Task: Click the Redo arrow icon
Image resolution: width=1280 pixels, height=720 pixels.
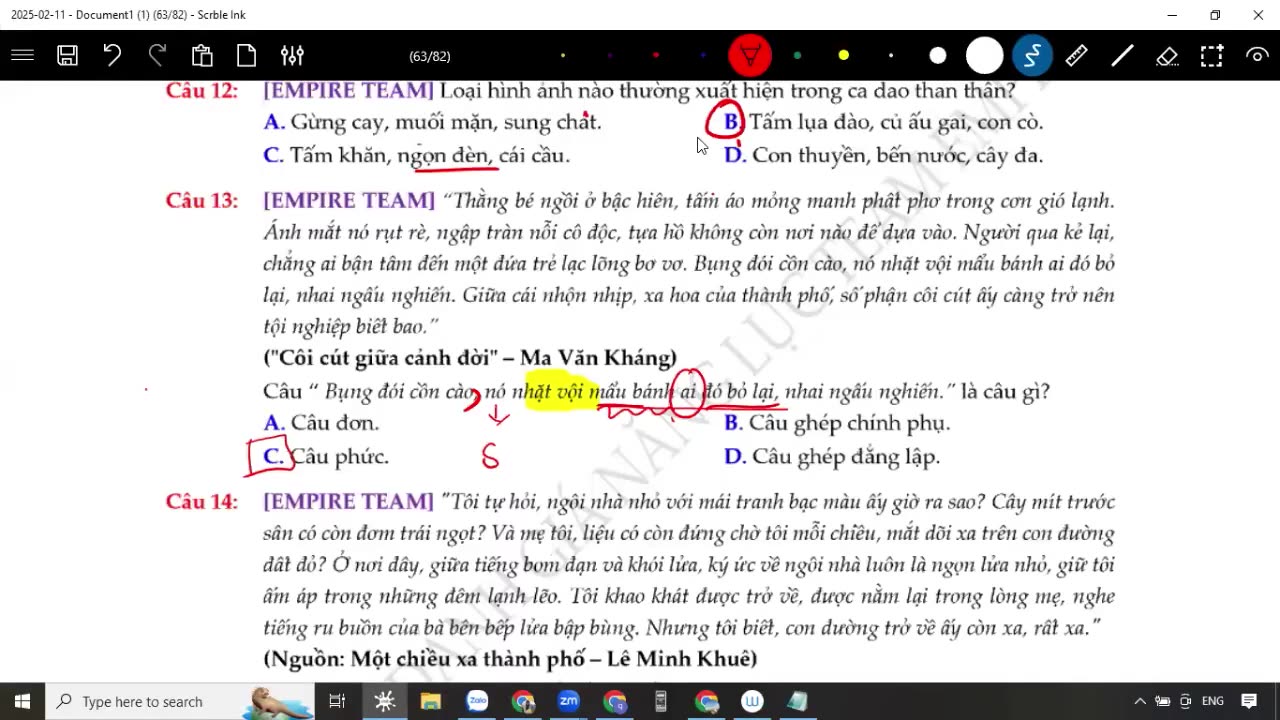Action: 157,56
